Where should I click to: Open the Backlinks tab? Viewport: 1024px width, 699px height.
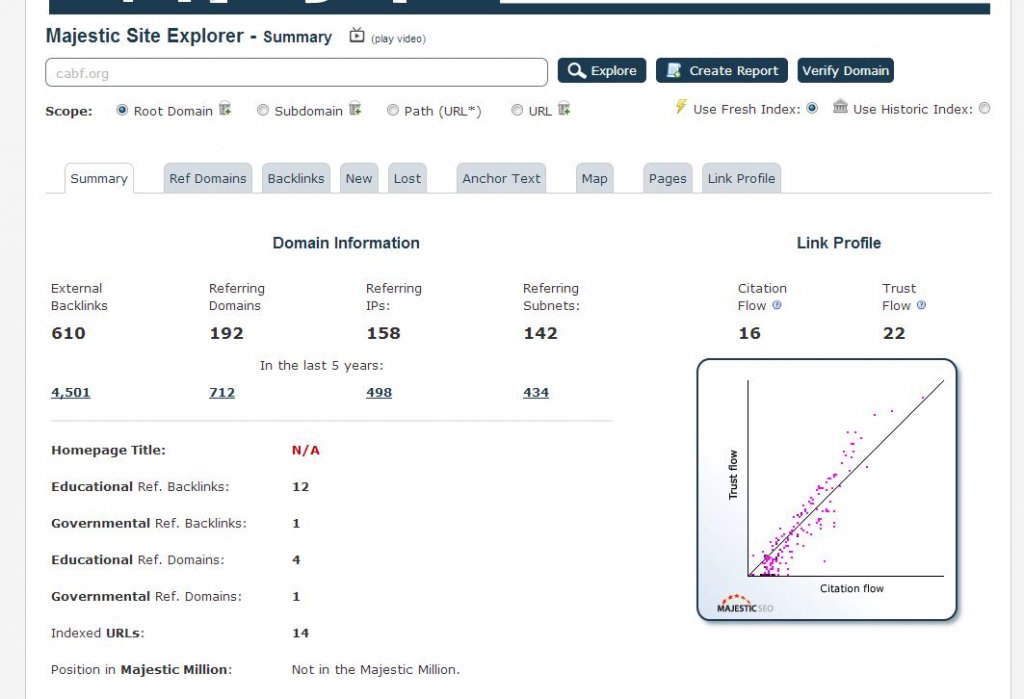point(296,178)
